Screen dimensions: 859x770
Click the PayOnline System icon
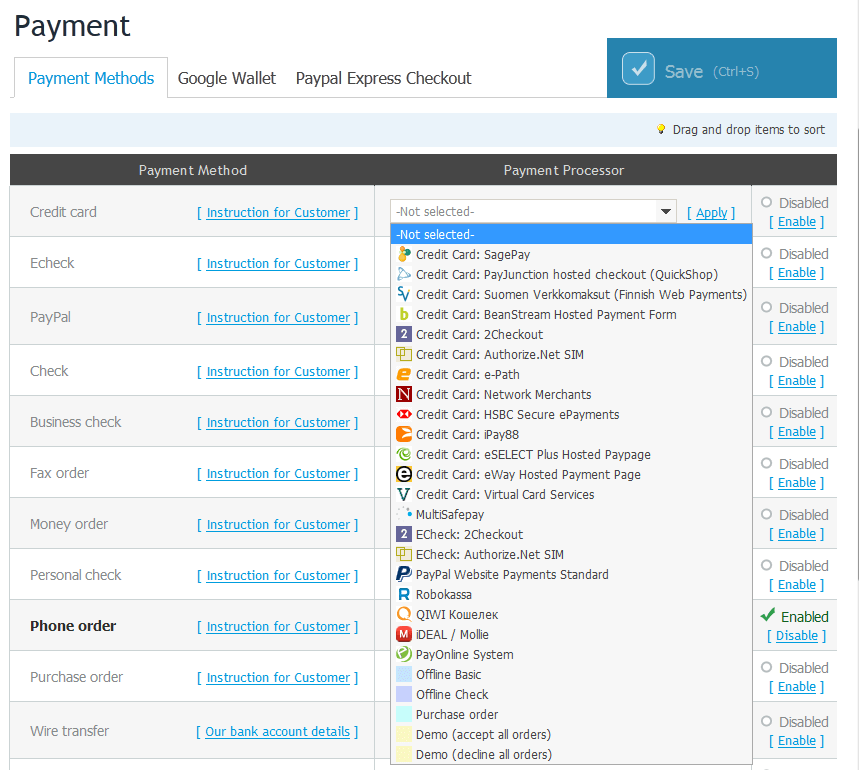tap(404, 654)
